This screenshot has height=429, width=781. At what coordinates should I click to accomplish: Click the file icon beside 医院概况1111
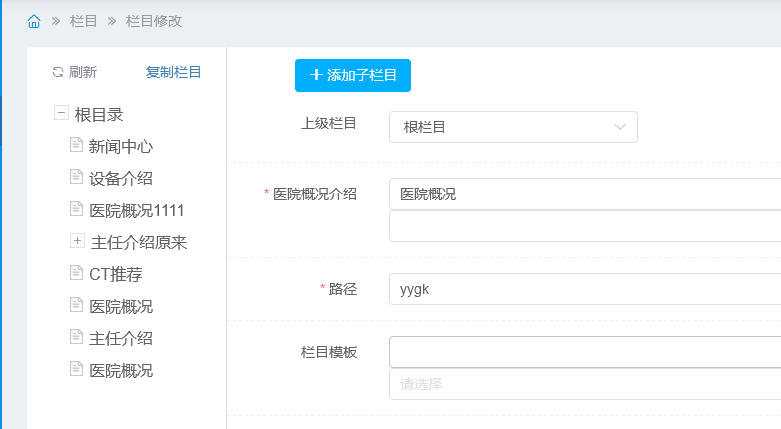click(x=76, y=209)
